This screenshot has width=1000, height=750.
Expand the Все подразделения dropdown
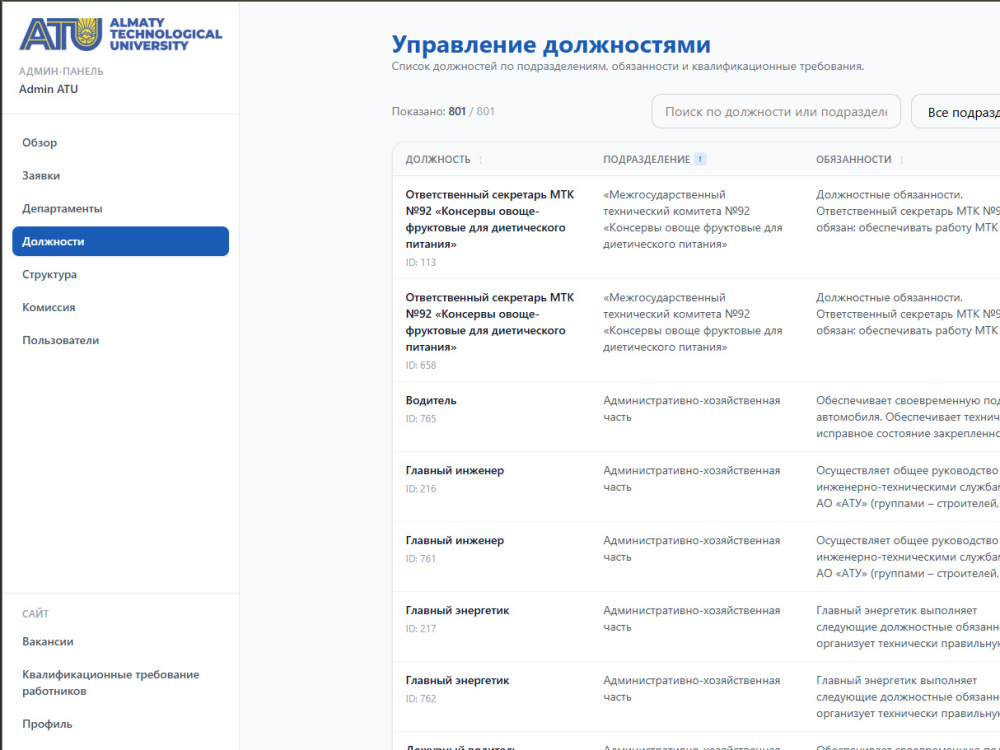coord(955,112)
